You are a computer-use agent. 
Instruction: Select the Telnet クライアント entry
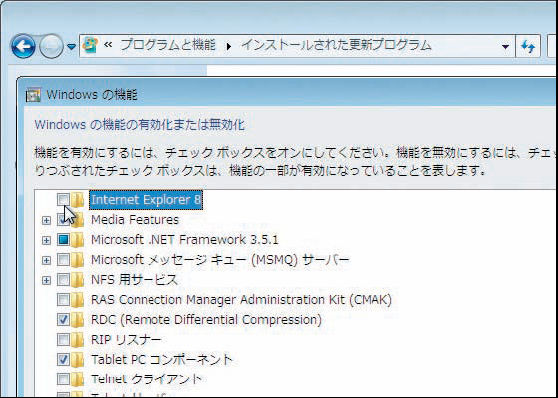click(x=146, y=379)
